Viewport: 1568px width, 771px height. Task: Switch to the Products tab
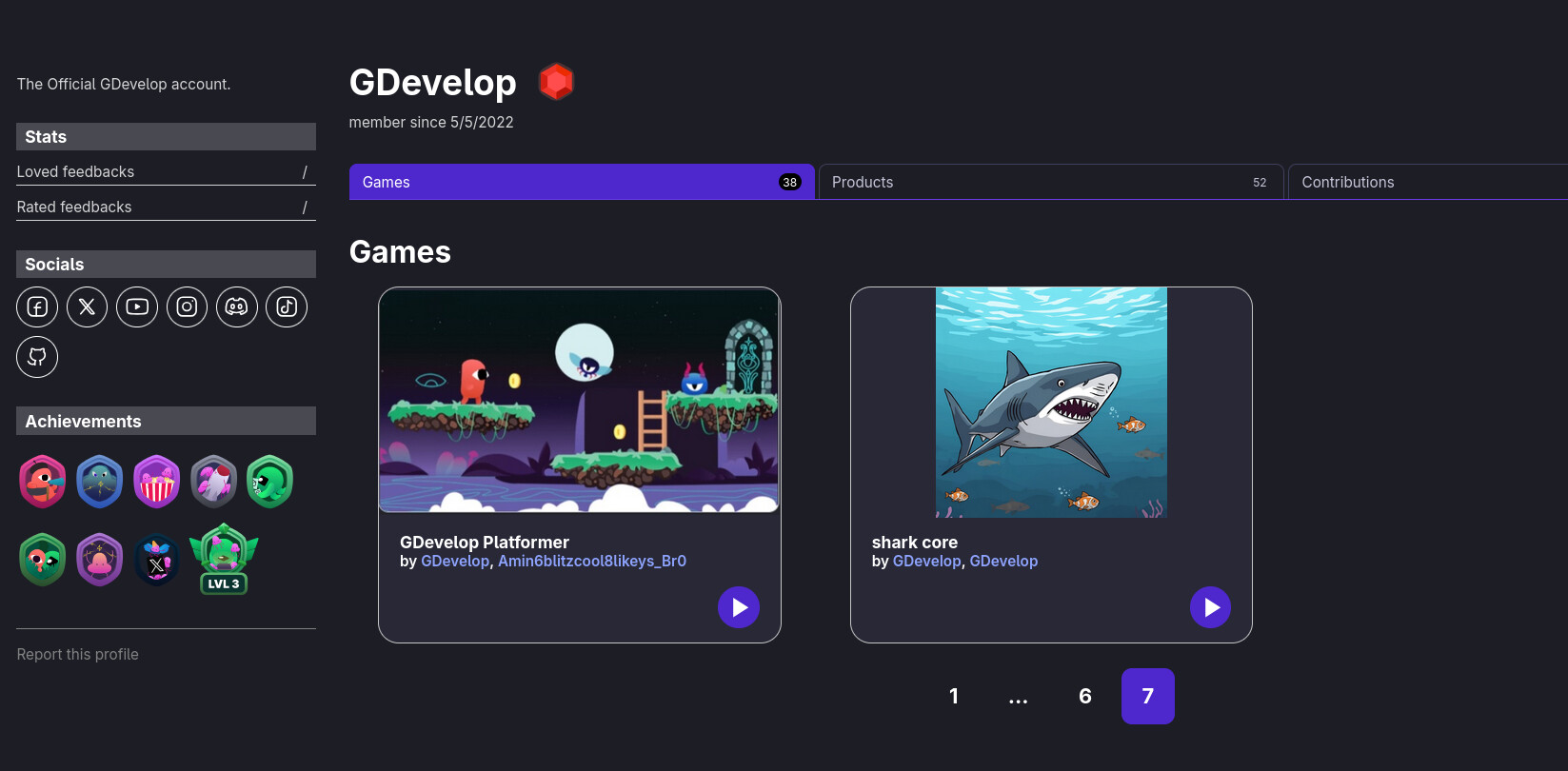click(x=1050, y=182)
